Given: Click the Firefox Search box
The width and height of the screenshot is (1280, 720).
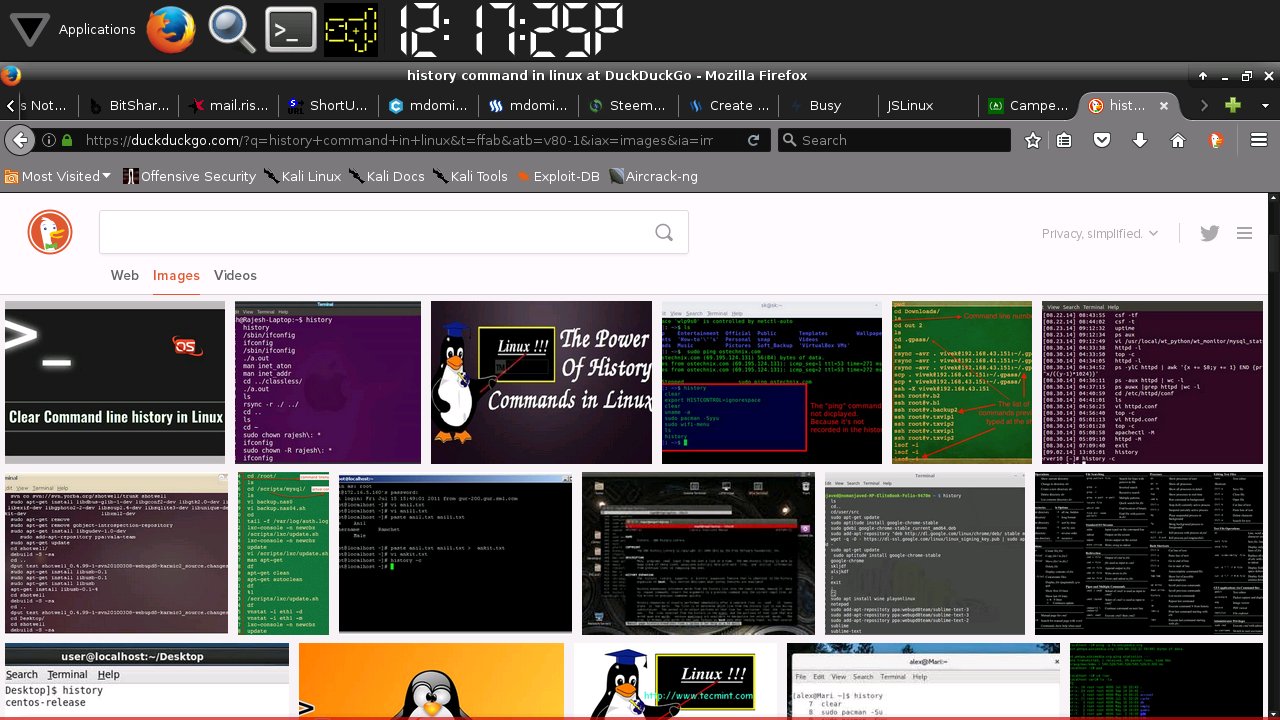Looking at the screenshot, I should pos(894,140).
